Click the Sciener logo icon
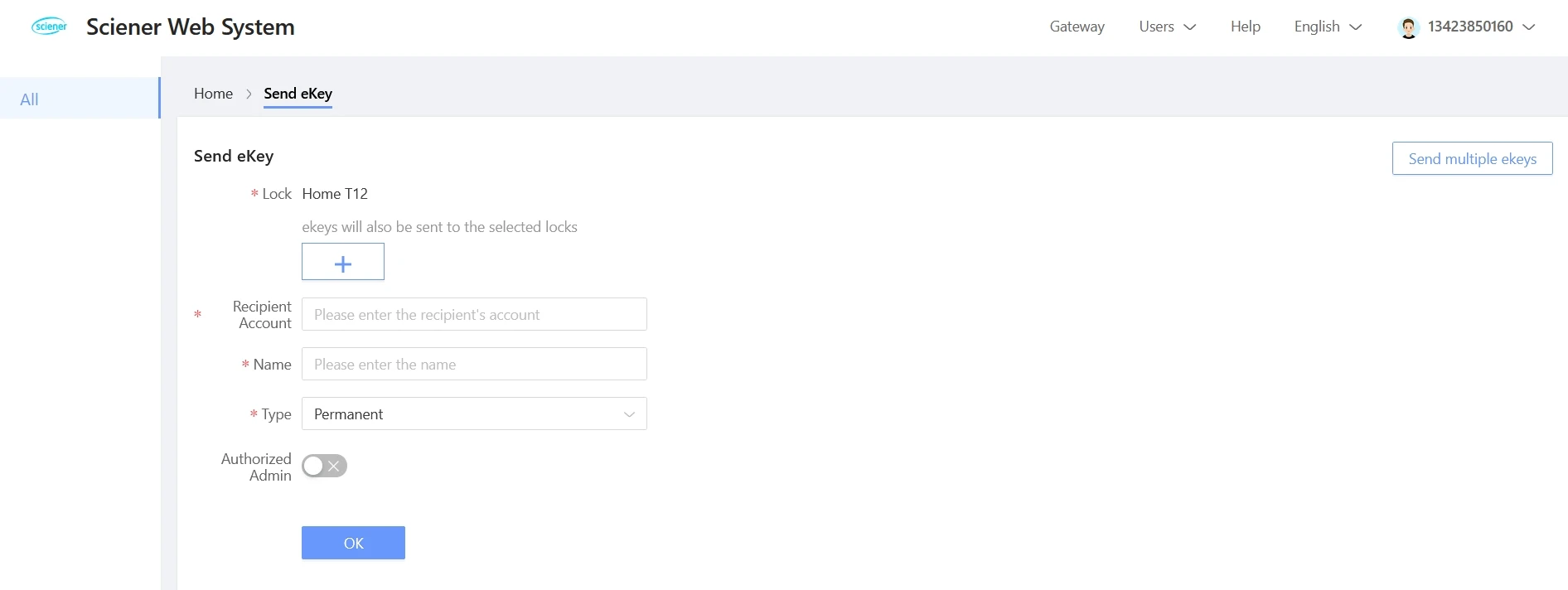The image size is (1568, 590). click(x=50, y=27)
